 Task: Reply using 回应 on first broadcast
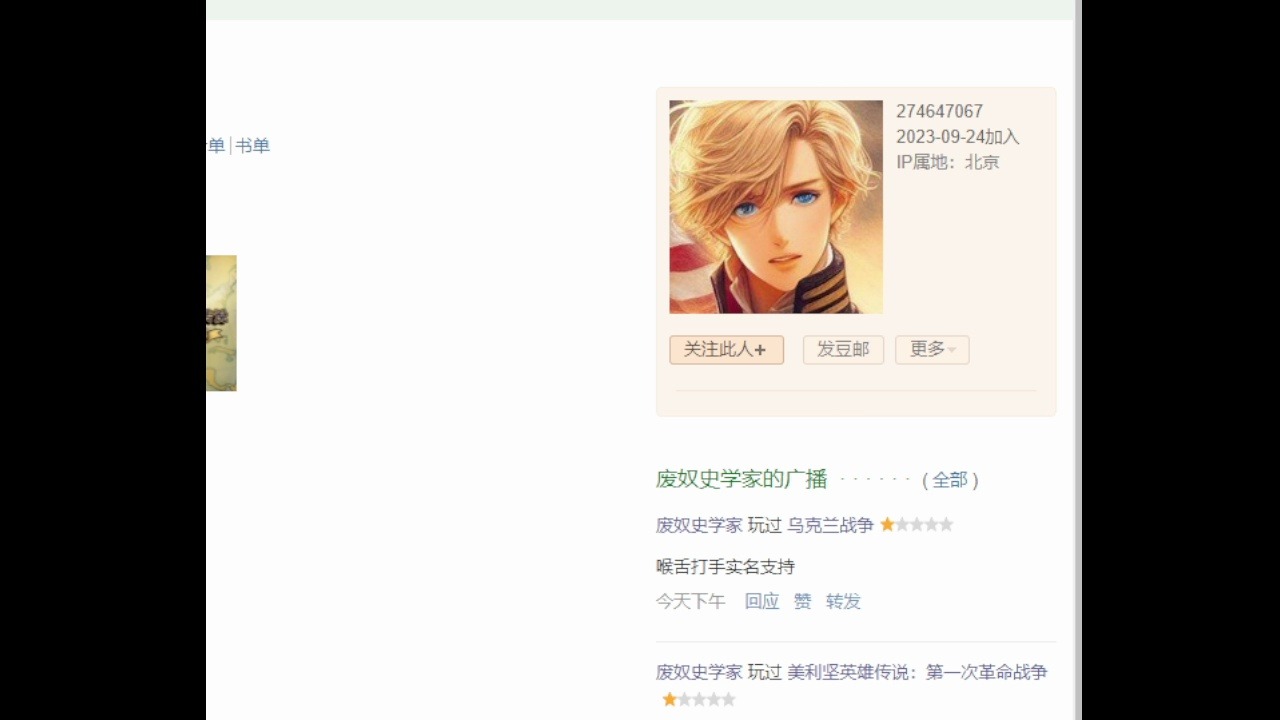(762, 601)
